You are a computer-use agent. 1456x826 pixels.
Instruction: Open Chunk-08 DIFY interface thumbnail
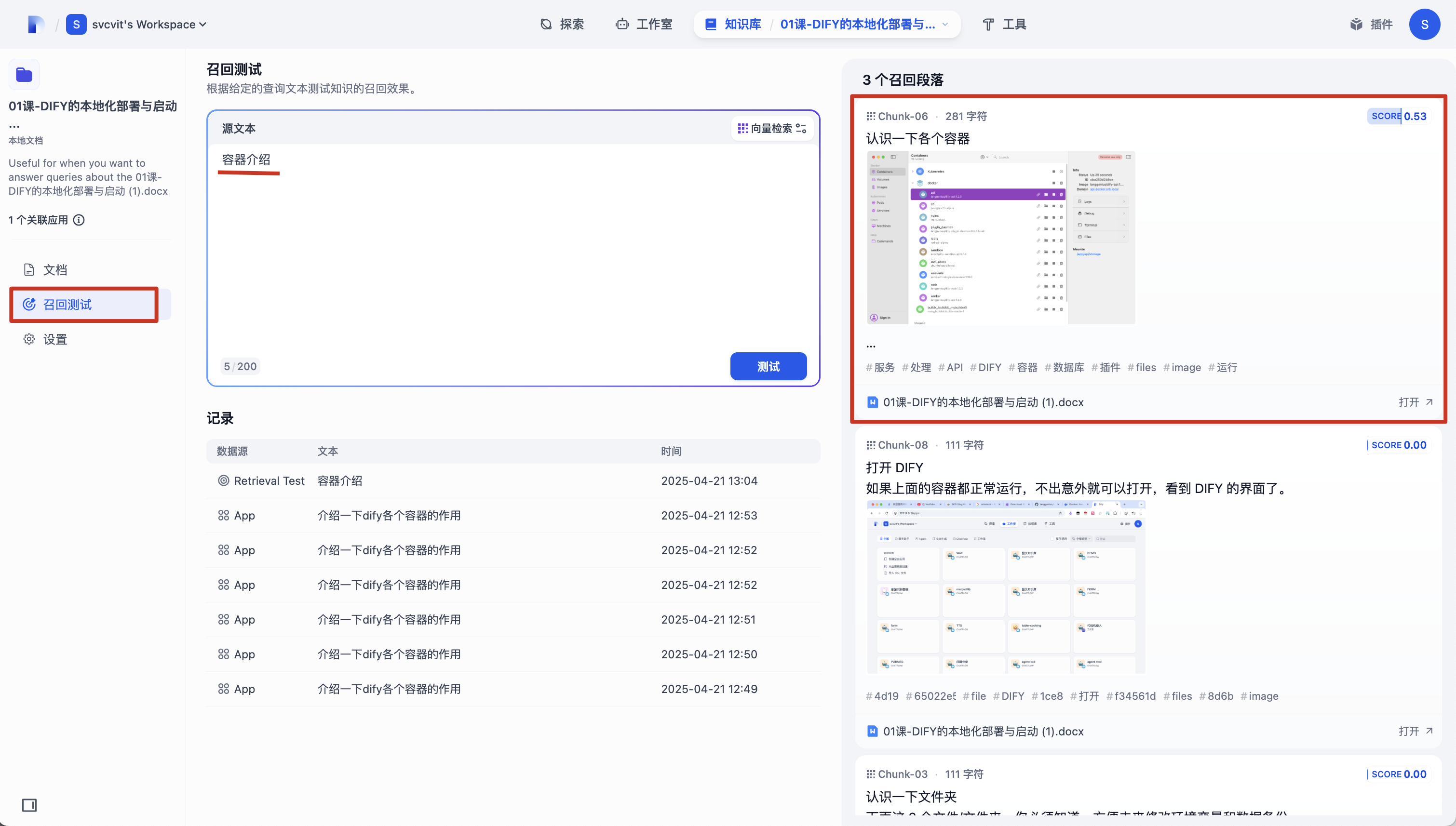(x=1006, y=587)
